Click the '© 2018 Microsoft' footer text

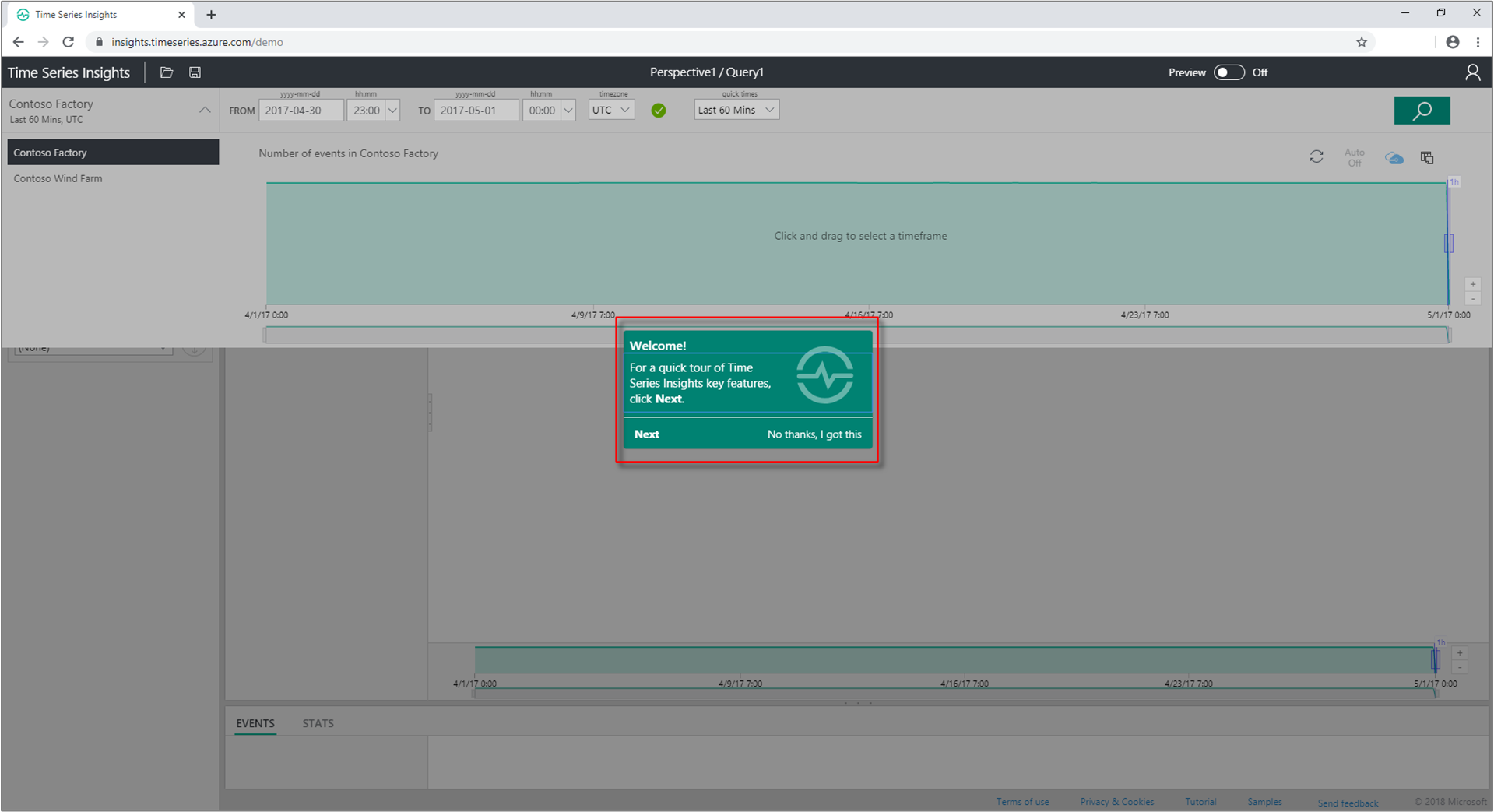click(x=1450, y=802)
